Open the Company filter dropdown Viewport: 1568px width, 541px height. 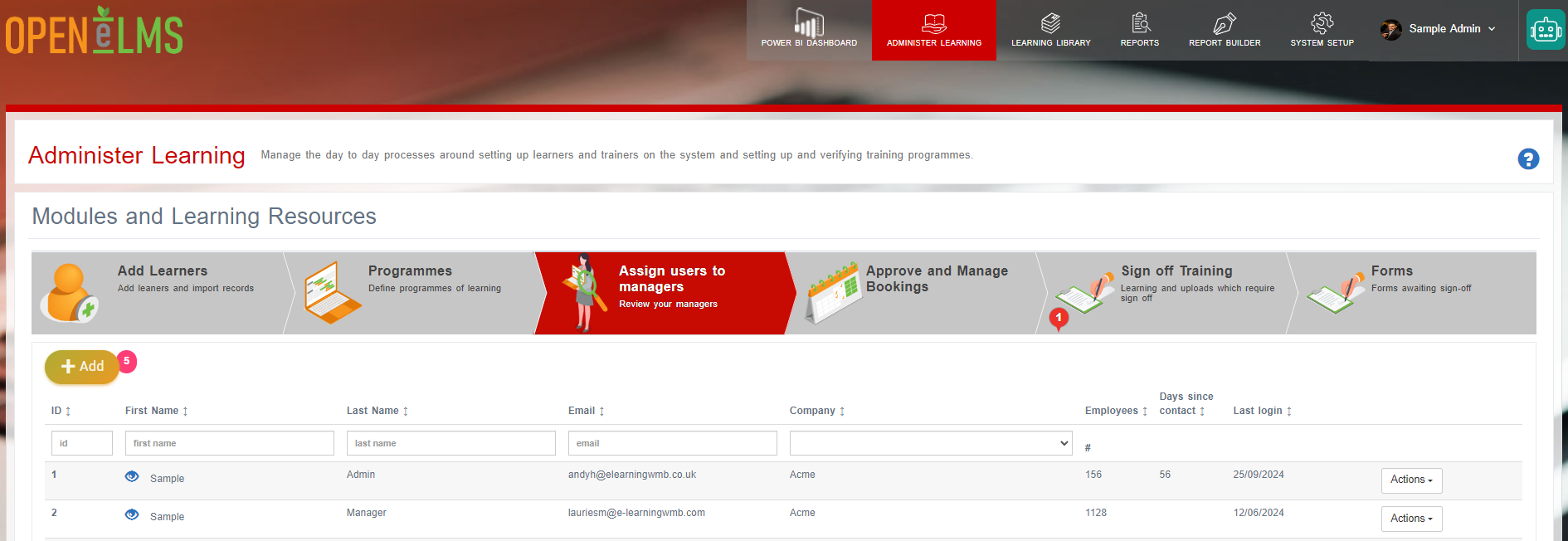click(931, 443)
